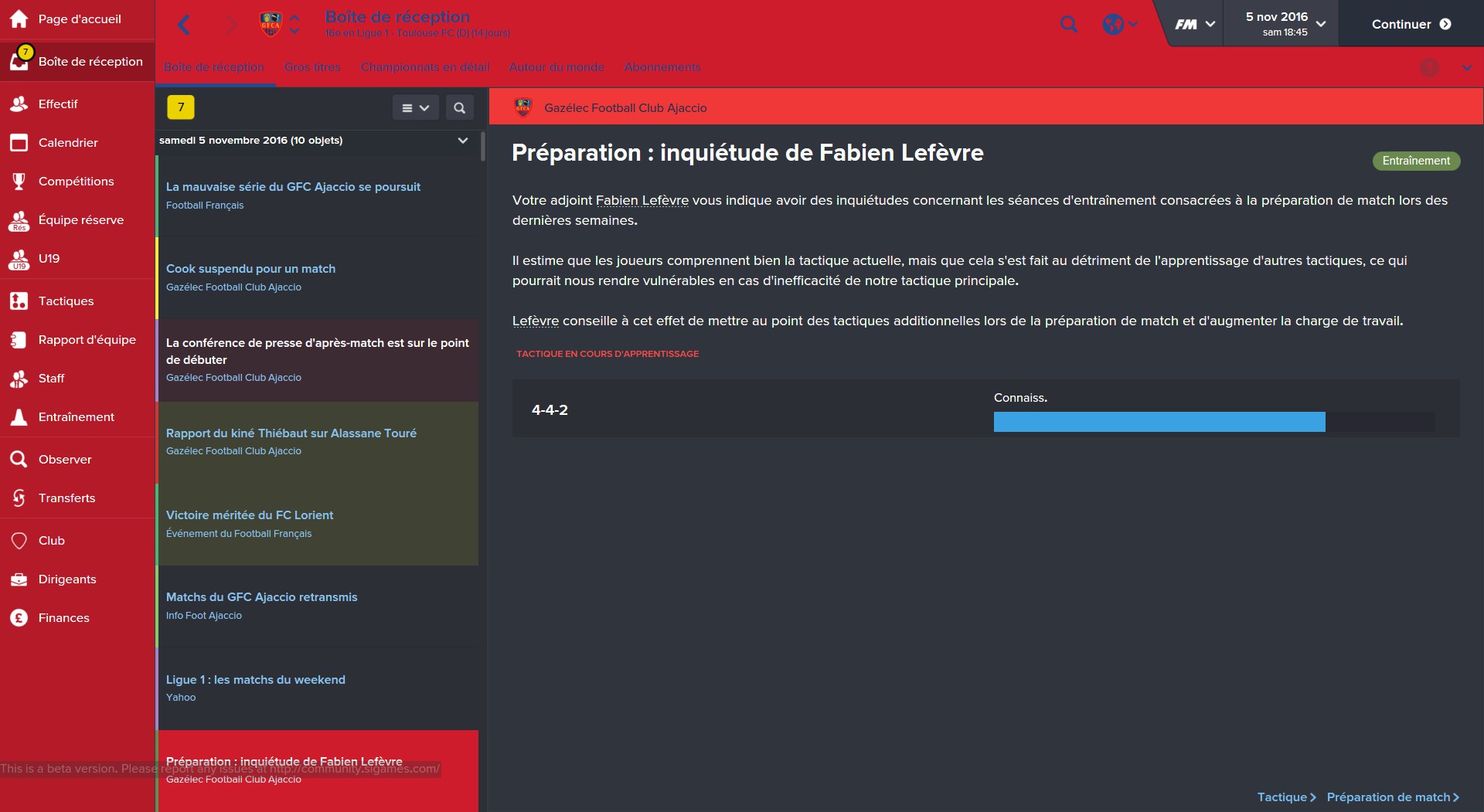The height and width of the screenshot is (812, 1484).
Task: Select the Cook suspendu pour un match message
Action: tap(318, 277)
